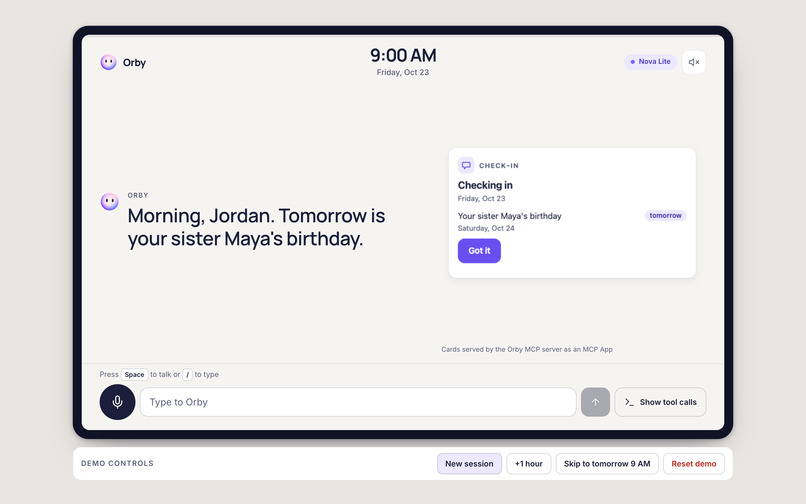
Task: Click the Morning, Jordan message text
Action: [x=256, y=227]
